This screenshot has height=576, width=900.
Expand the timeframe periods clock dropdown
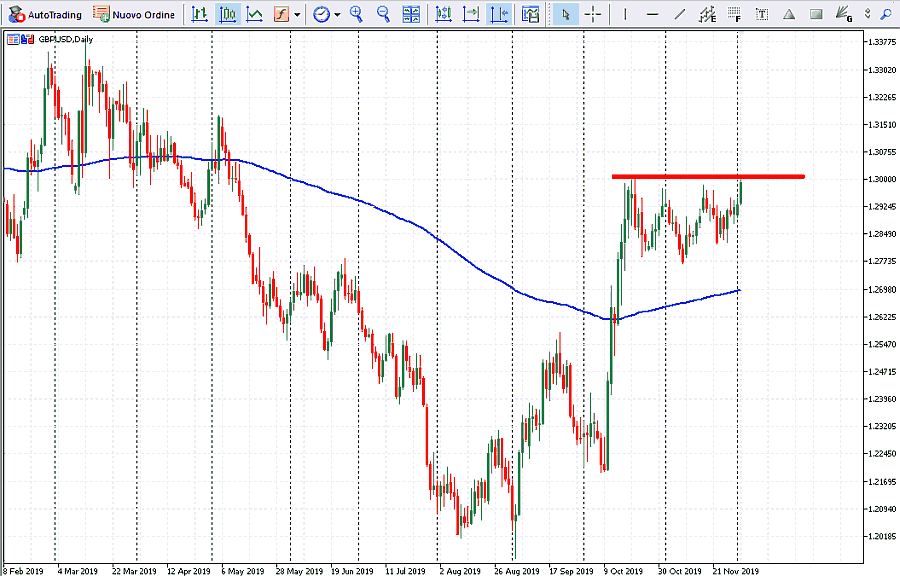click(x=337, y=15)
